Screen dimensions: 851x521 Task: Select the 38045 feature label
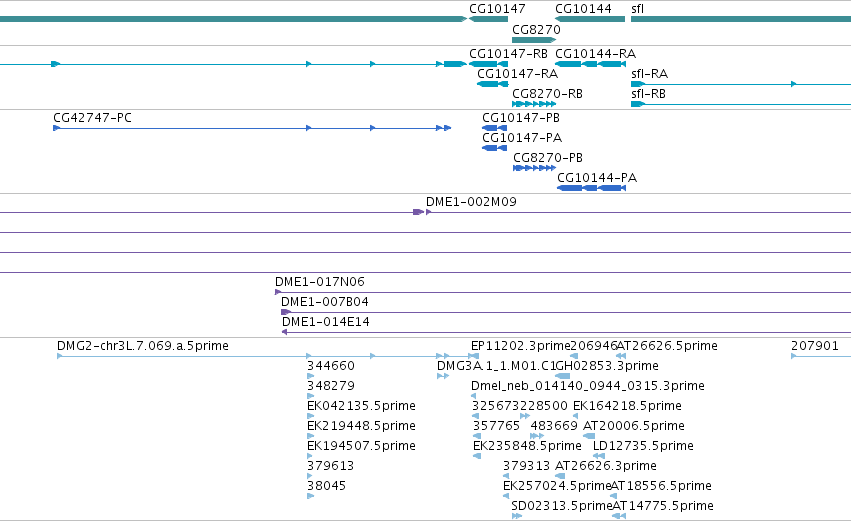tap(326, 486)
